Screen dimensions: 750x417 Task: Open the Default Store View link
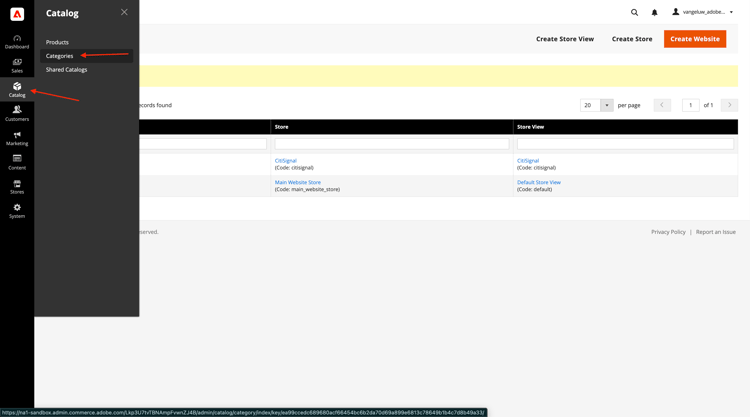(539, 182)
